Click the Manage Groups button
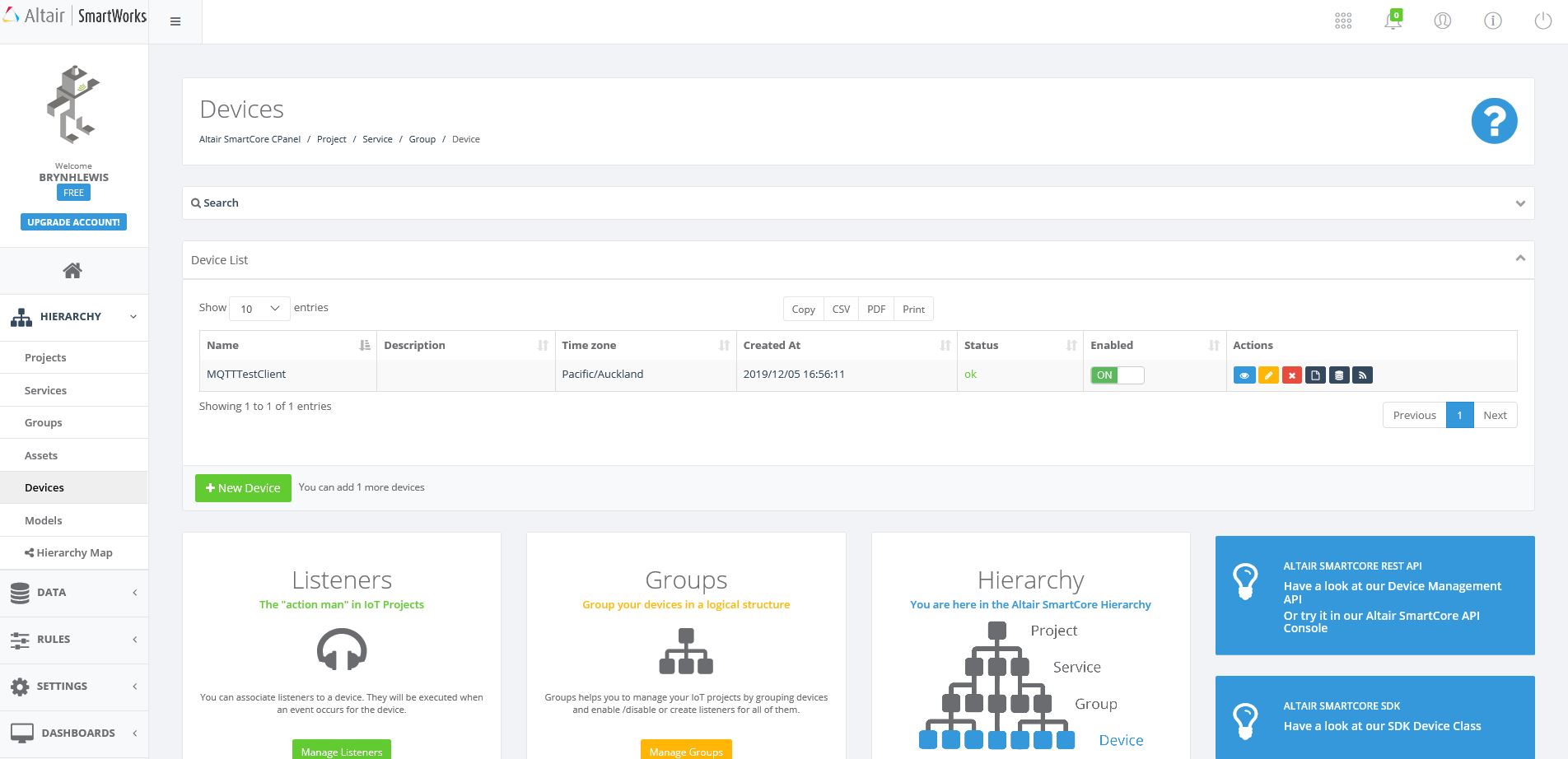Screen dimensions: 1568x759 tap(686, 750)
